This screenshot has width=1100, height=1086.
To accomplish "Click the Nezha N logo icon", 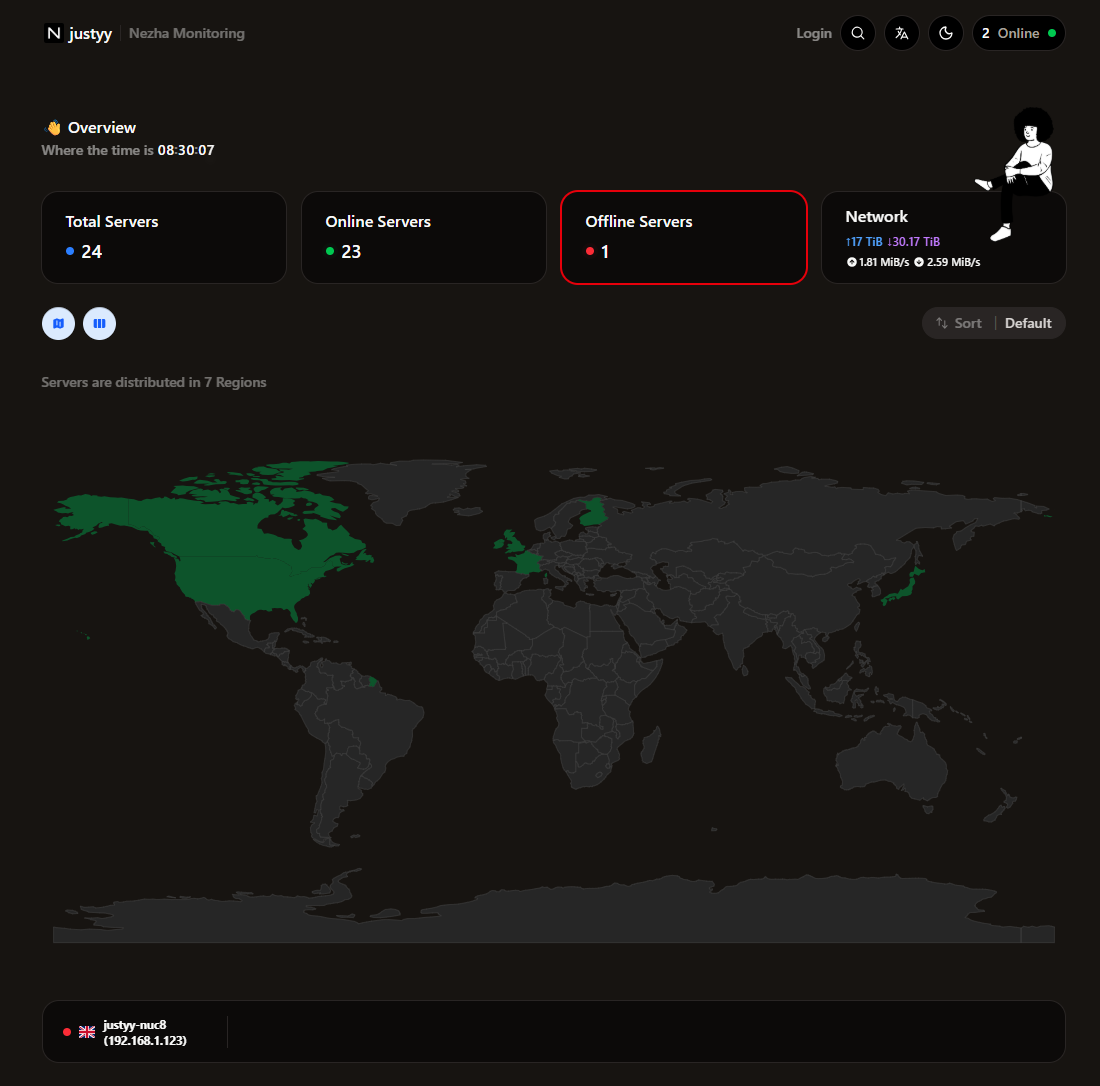I will (x=53, y=33).
